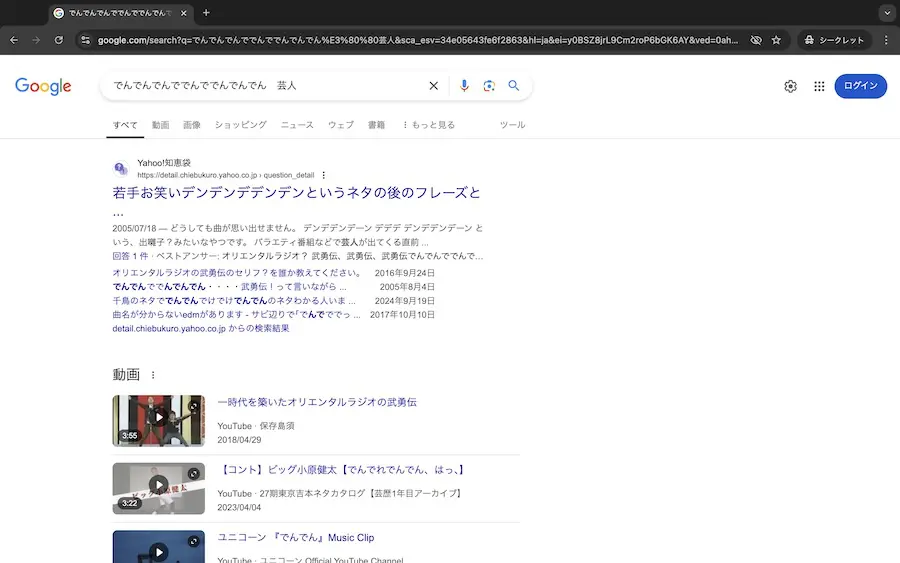Open Google search settings gear
900x563 pixels.
(x=790, y=86)
